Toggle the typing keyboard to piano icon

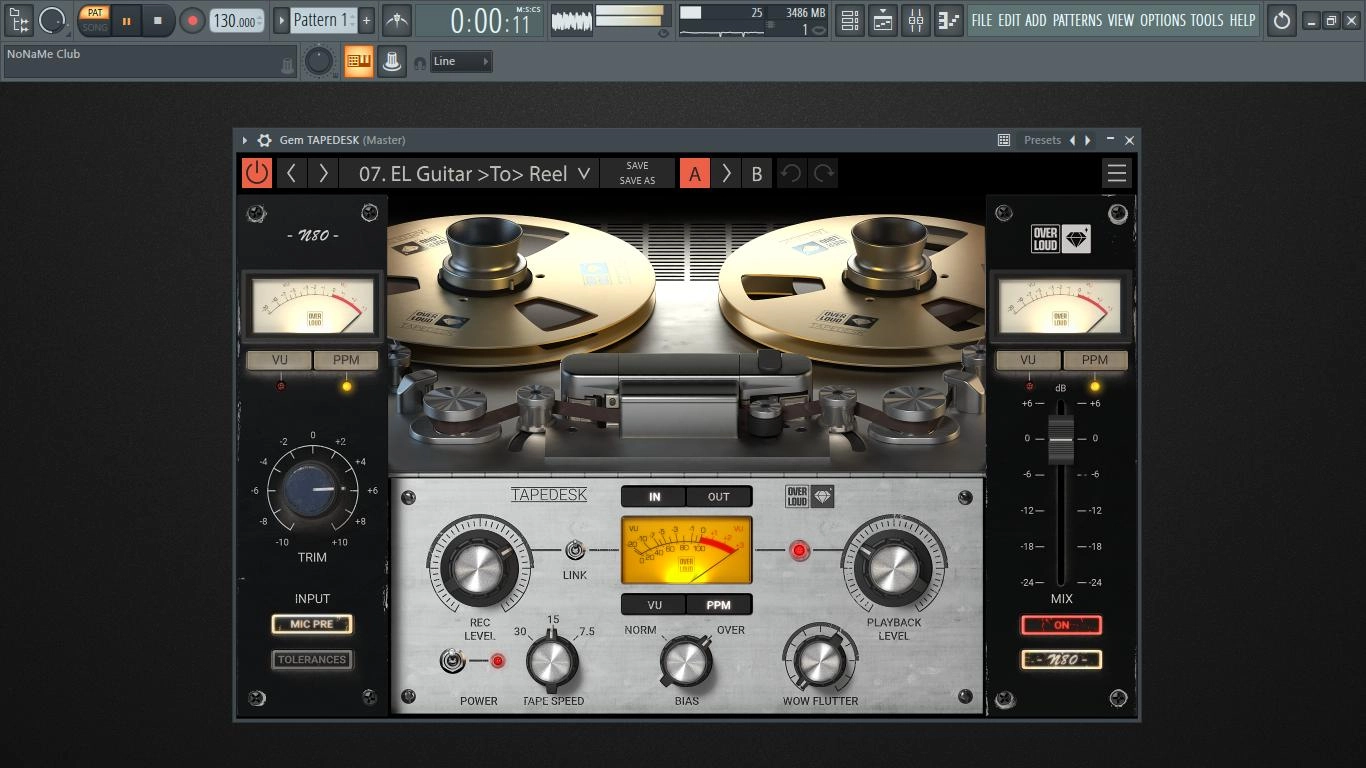pyautogui.click(x=359, y=61)
